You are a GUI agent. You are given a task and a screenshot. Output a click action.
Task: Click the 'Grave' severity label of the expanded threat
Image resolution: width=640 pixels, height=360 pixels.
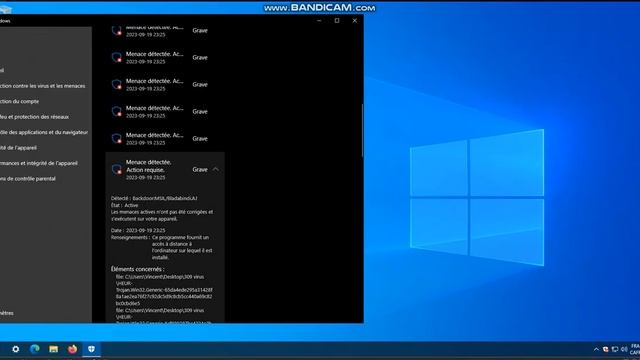200,169
